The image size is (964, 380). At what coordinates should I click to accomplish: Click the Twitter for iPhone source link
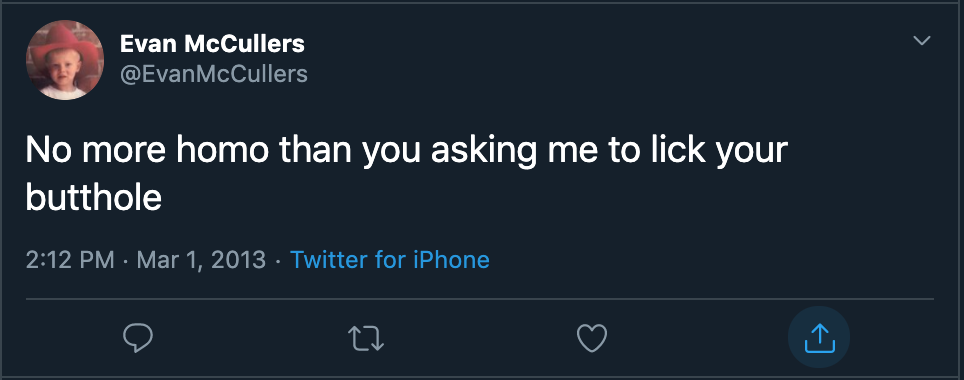coord(390,259)
